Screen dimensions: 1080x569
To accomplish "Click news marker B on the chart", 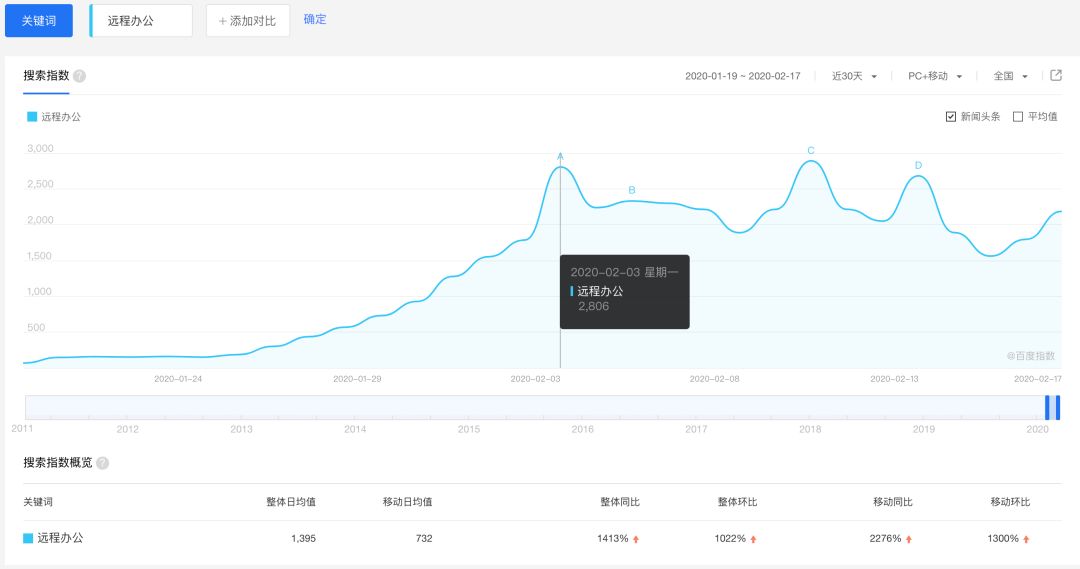I will coord(631,190).
